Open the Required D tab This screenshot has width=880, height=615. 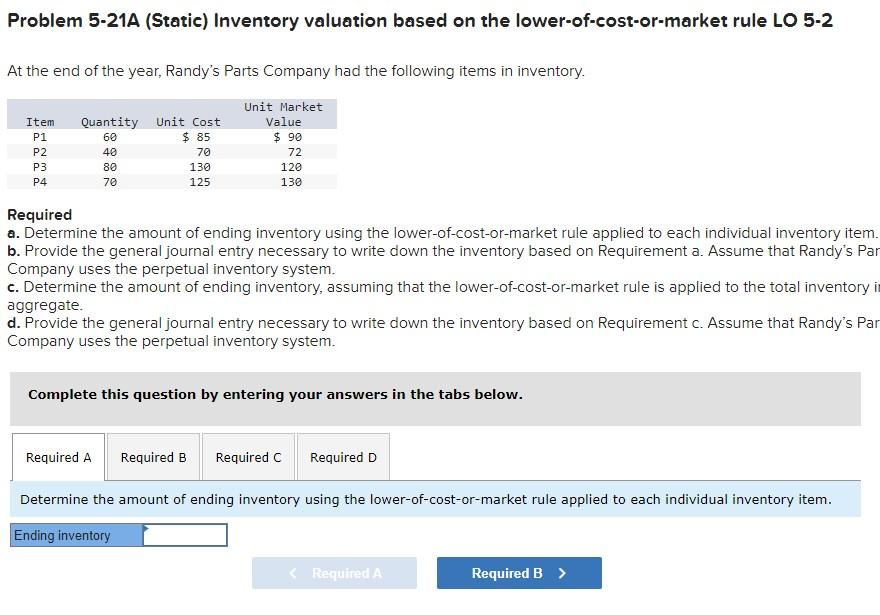click(x=343, y=457)
